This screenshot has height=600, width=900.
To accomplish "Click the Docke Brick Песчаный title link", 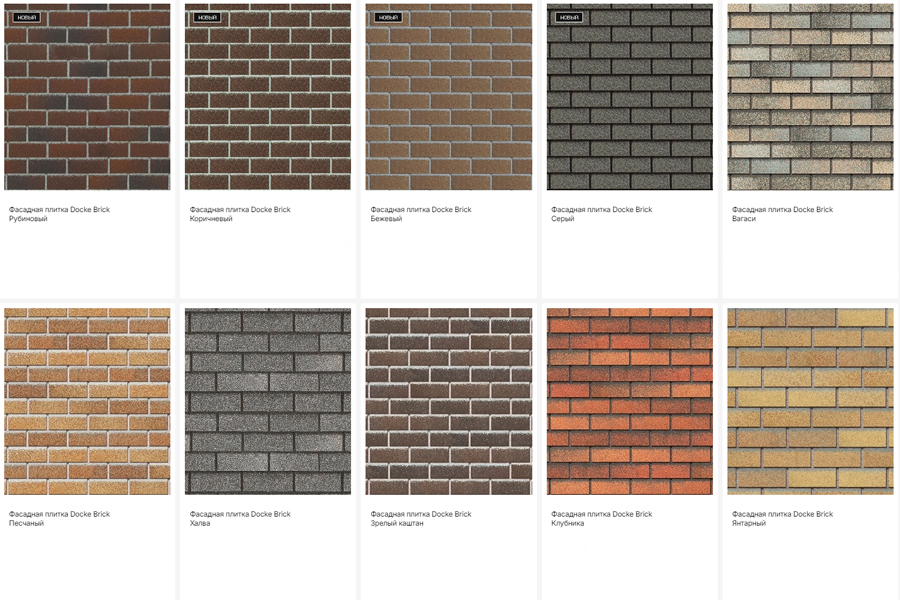I will (x=59, y=518).
